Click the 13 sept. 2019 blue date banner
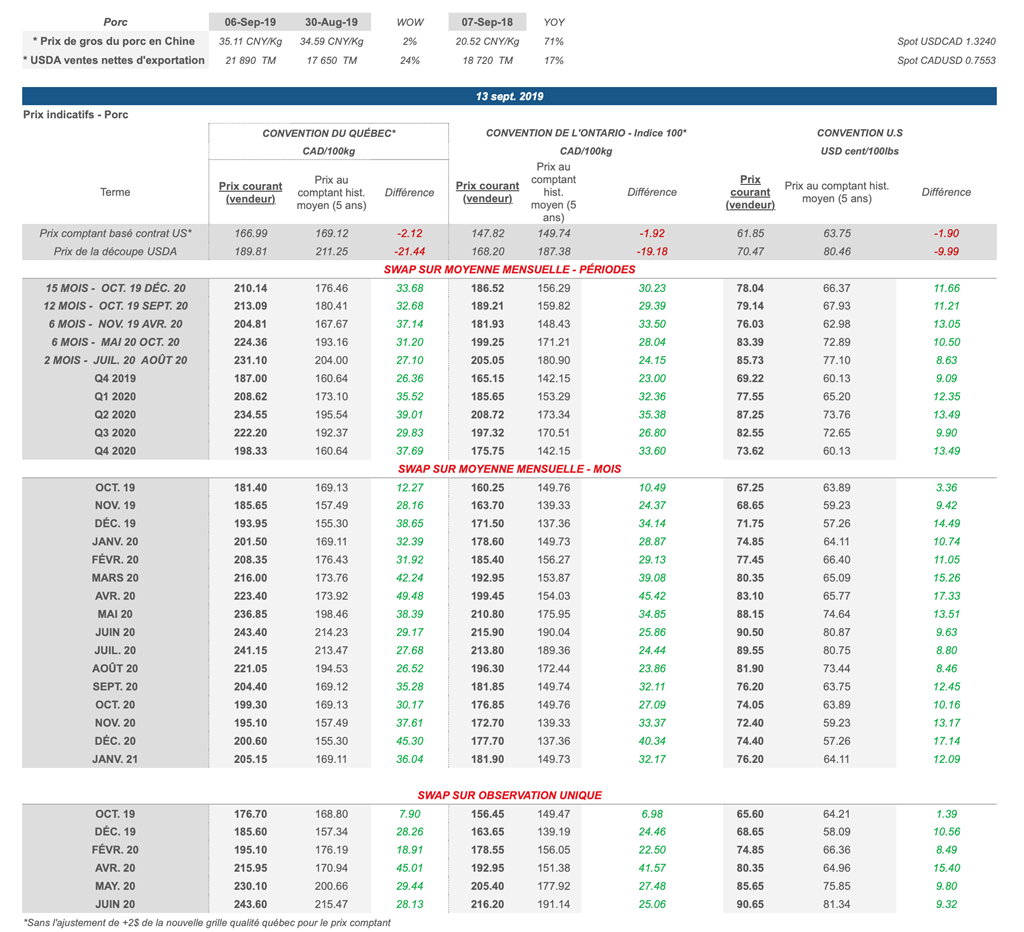The width and height of the screenshot is (1024, 932). point(509,97)
